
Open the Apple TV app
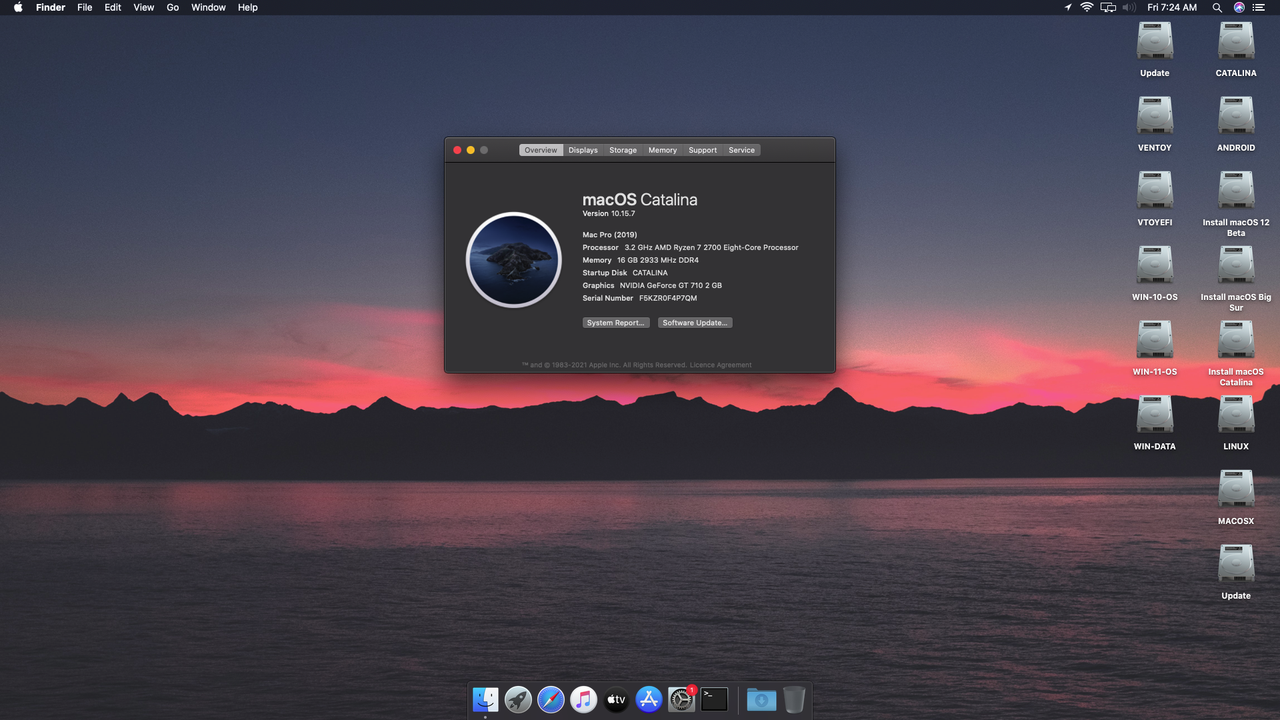[616, 699]
